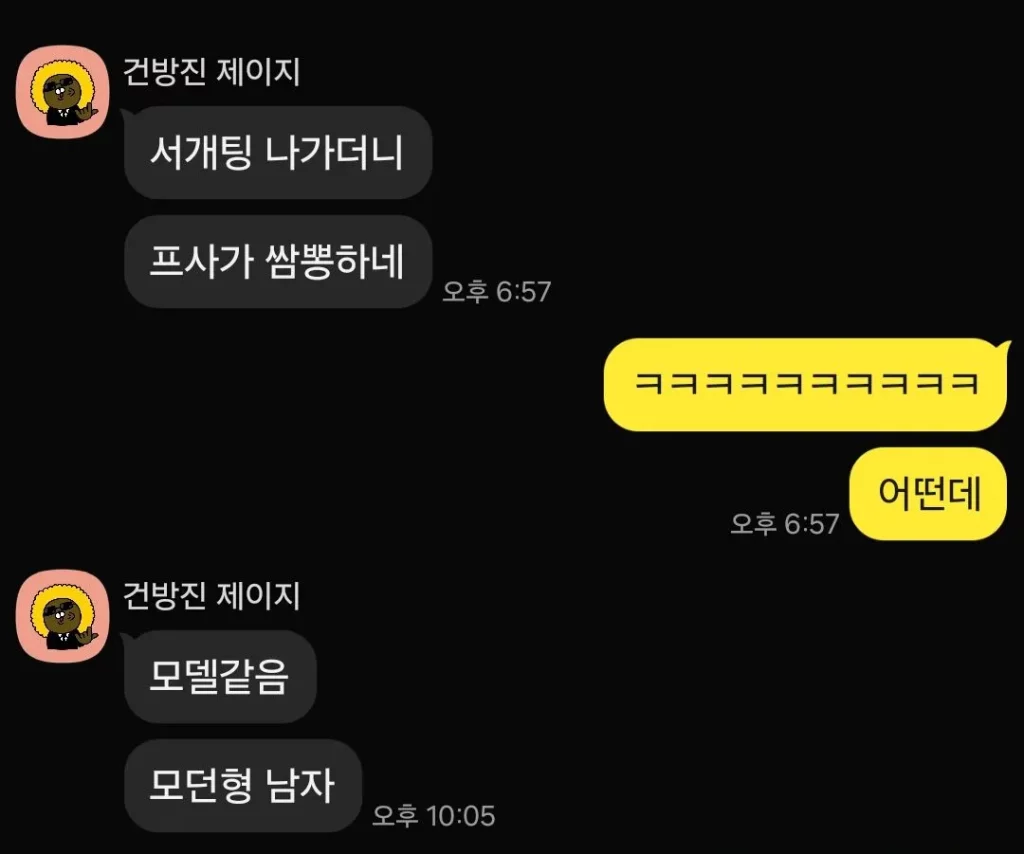Viewport: 1024px width, 854px height.
Task: Click the 오후 6:57 timestamp beside 프사가 쌈뽕하네
Action: [x=497, y=292]
